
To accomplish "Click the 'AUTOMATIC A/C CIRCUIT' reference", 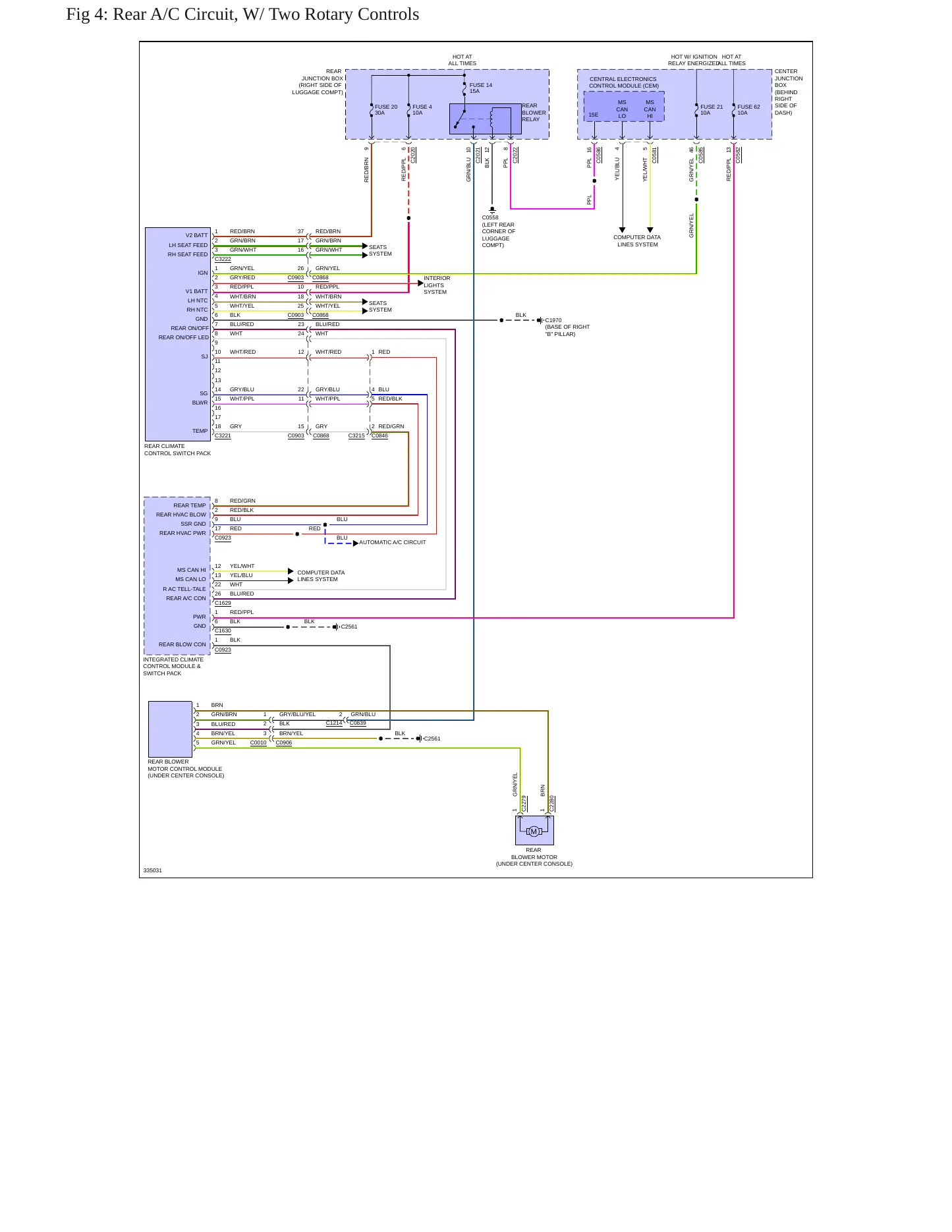I will coord(393,543).
